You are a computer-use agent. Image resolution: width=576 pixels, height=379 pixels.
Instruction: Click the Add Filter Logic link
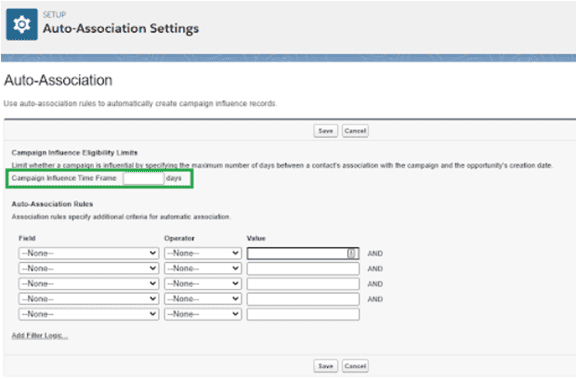(40, 336)
